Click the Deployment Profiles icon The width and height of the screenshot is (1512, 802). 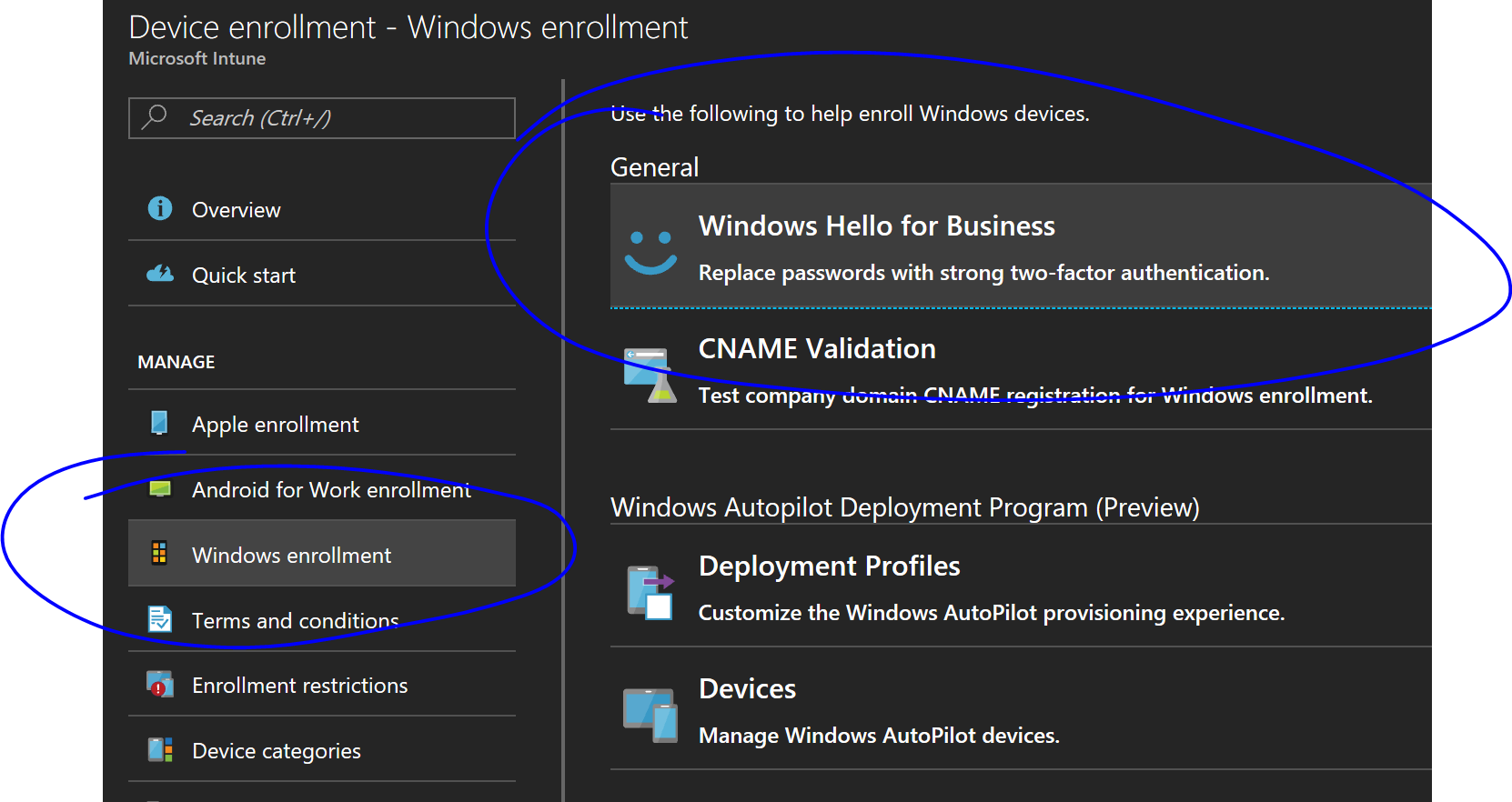[650, 592]
